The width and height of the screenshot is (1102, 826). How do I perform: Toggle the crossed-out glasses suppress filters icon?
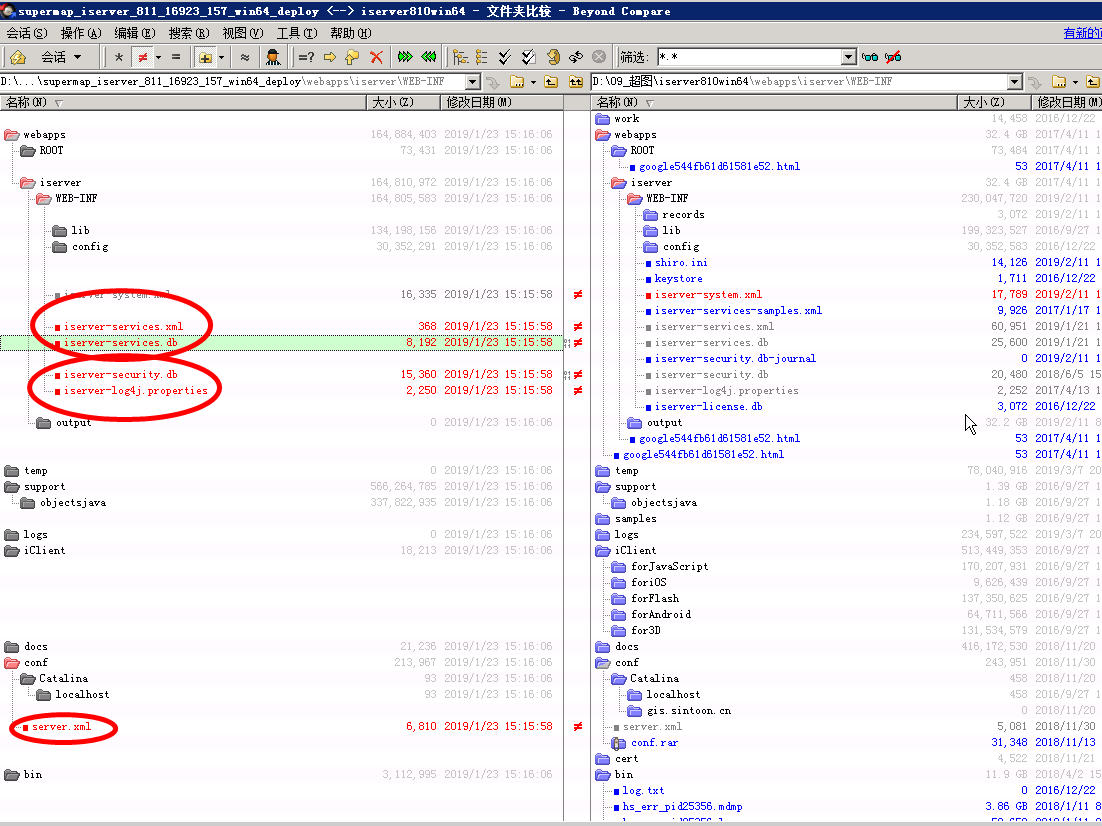click(x=893, y=57)
